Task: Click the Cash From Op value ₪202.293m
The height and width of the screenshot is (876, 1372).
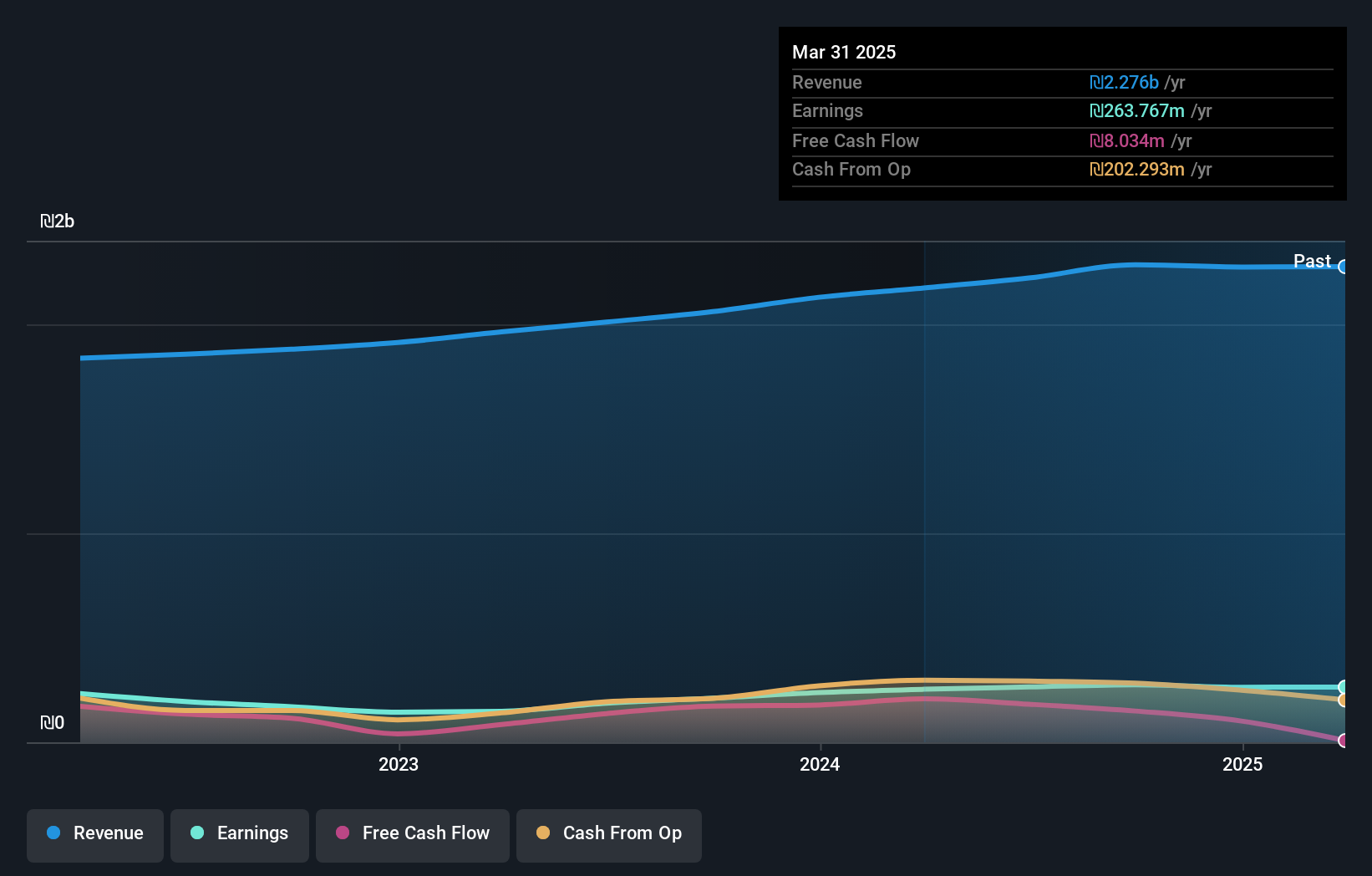Action: coord(1137,169)
